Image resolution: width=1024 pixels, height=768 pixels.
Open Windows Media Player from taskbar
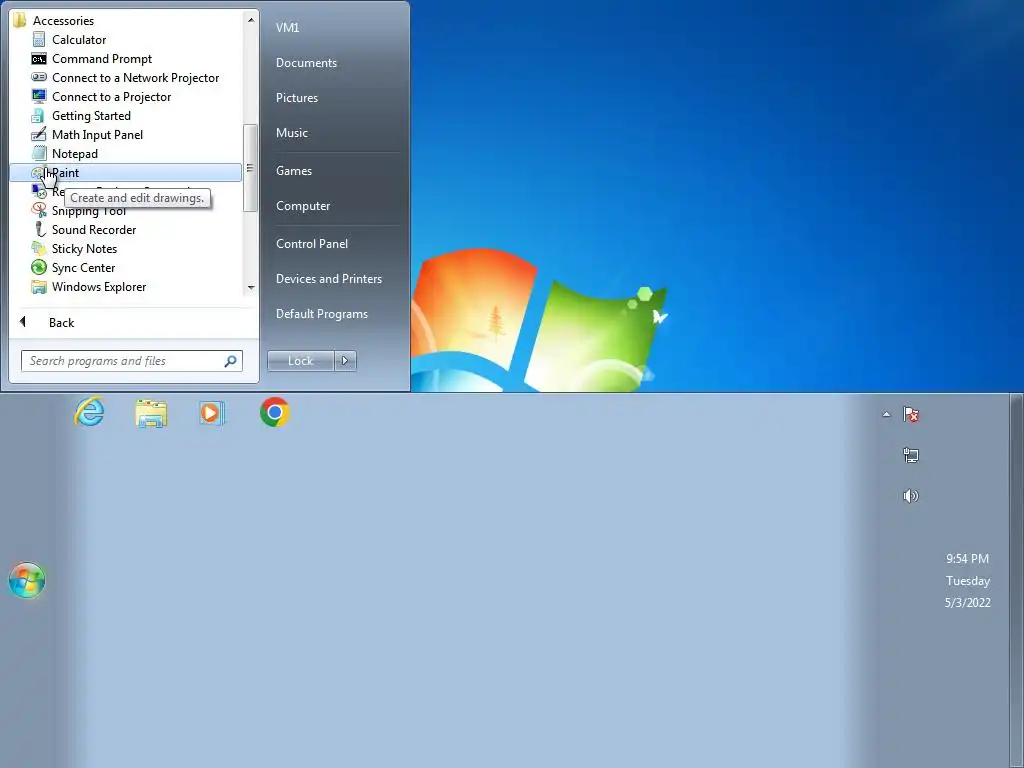click(x=212, y=413)
